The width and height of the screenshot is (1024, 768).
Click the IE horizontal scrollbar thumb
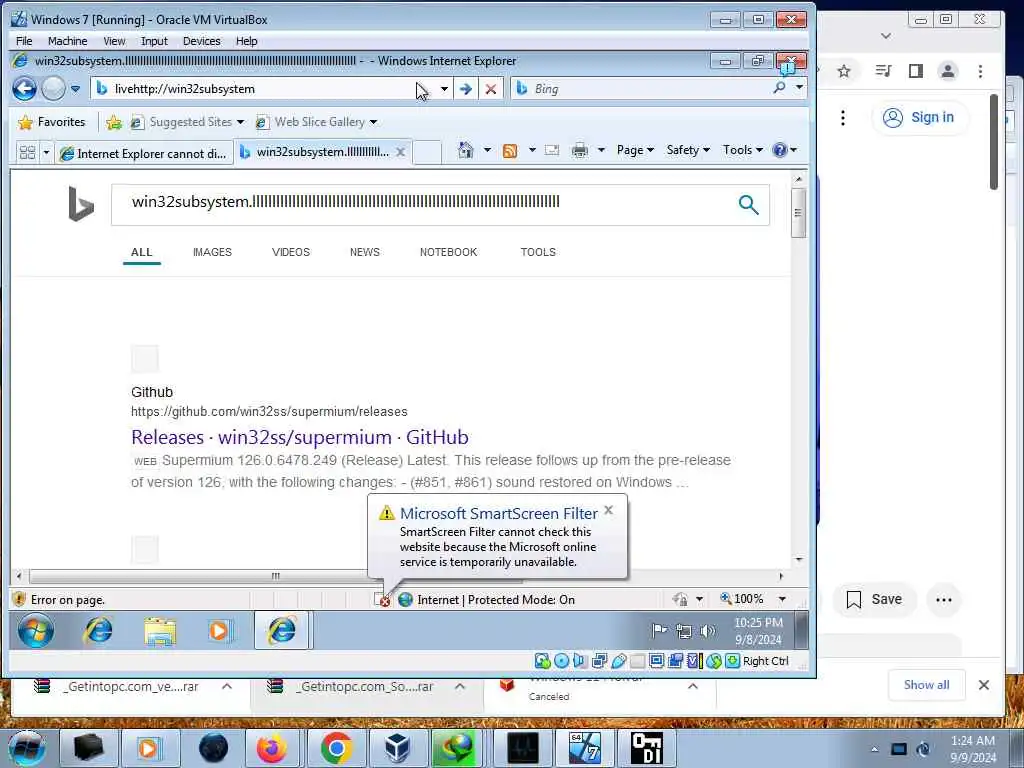pos(276,576)
